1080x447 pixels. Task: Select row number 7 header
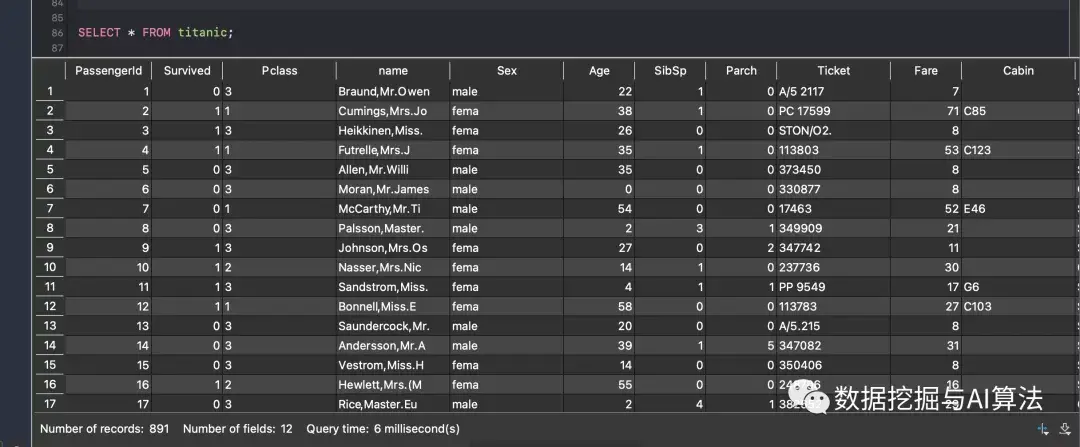[x=49, y=208]
